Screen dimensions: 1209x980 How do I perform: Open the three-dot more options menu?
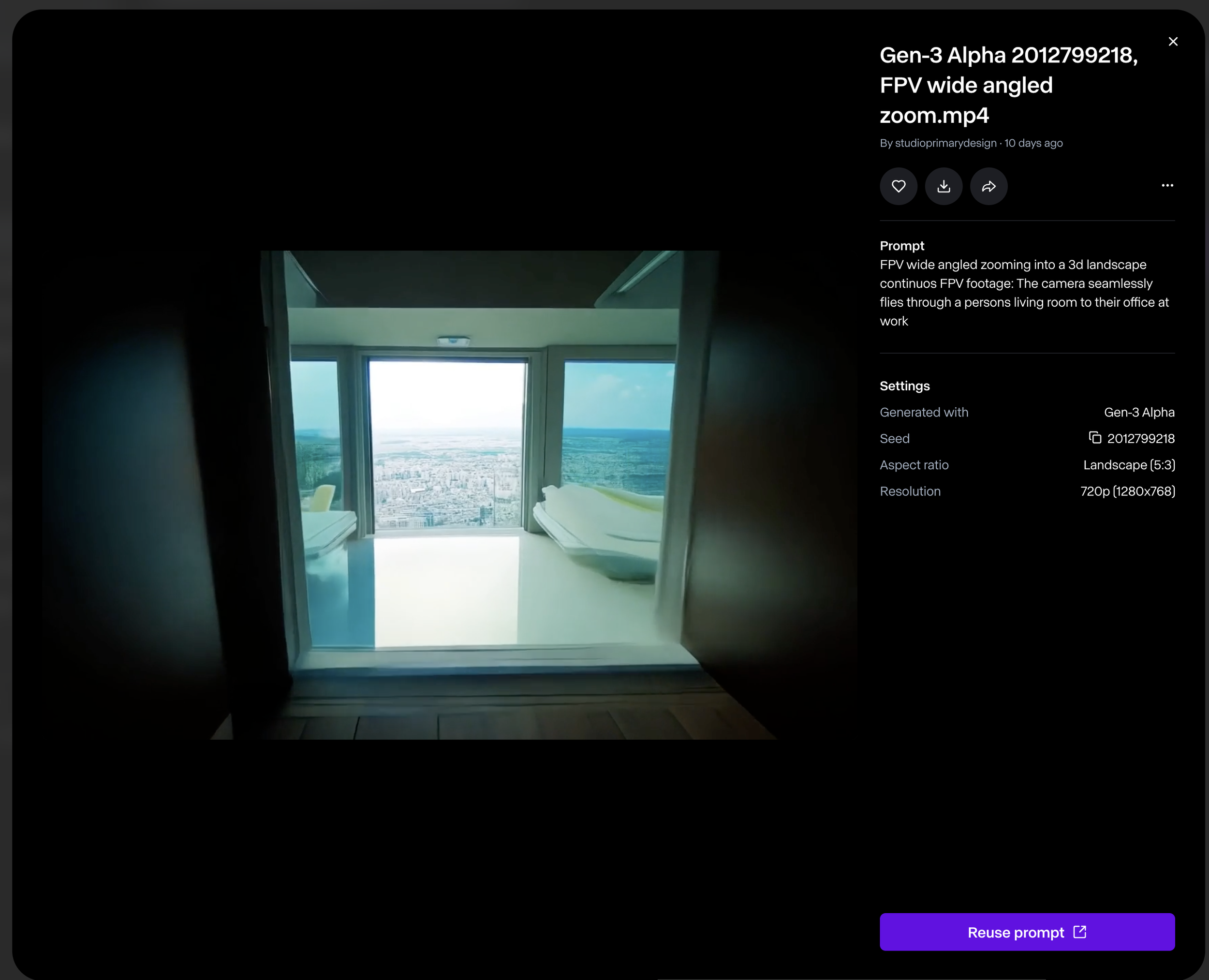pos(1167,185)
